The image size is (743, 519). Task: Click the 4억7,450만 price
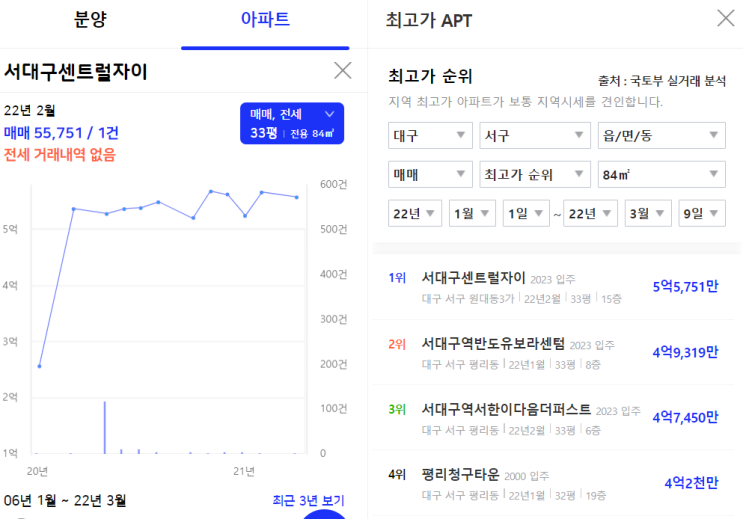click(x=685, y=418)
